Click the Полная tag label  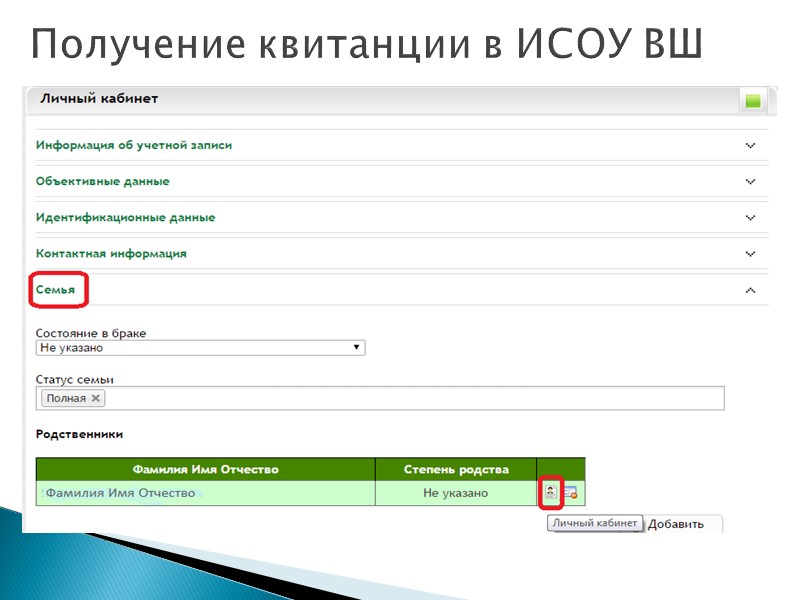(x=66, y=398)
